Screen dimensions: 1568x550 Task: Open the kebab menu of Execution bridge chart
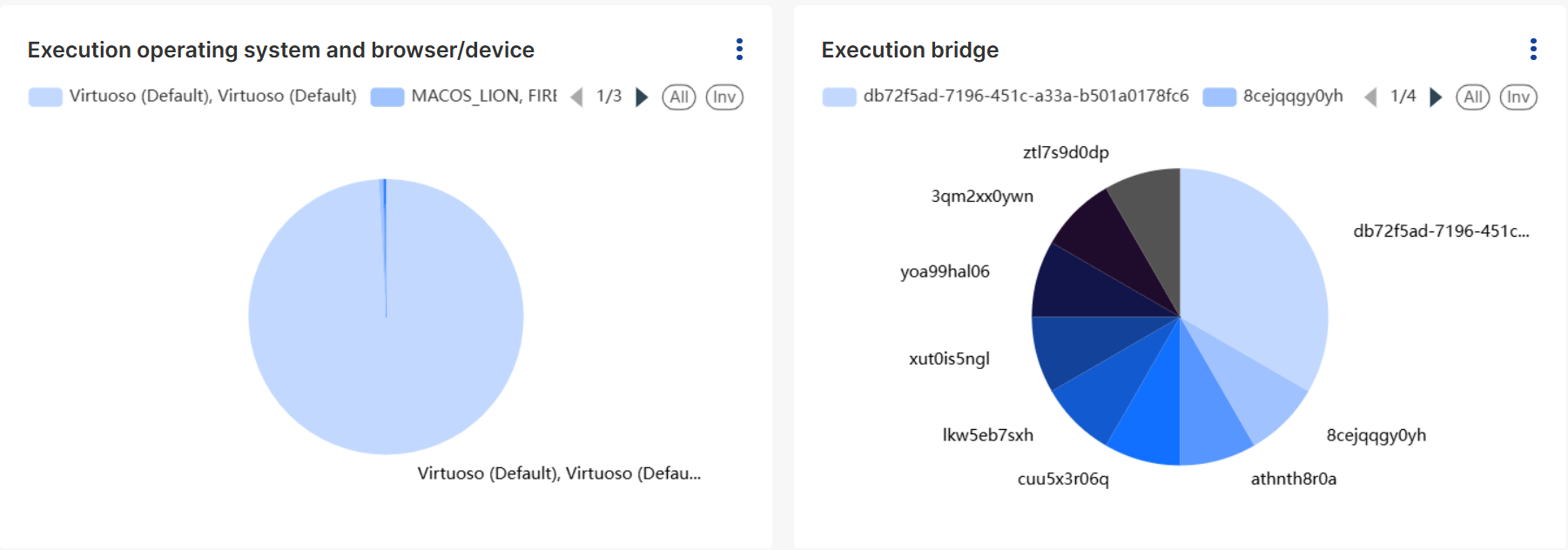(1533, 50)
